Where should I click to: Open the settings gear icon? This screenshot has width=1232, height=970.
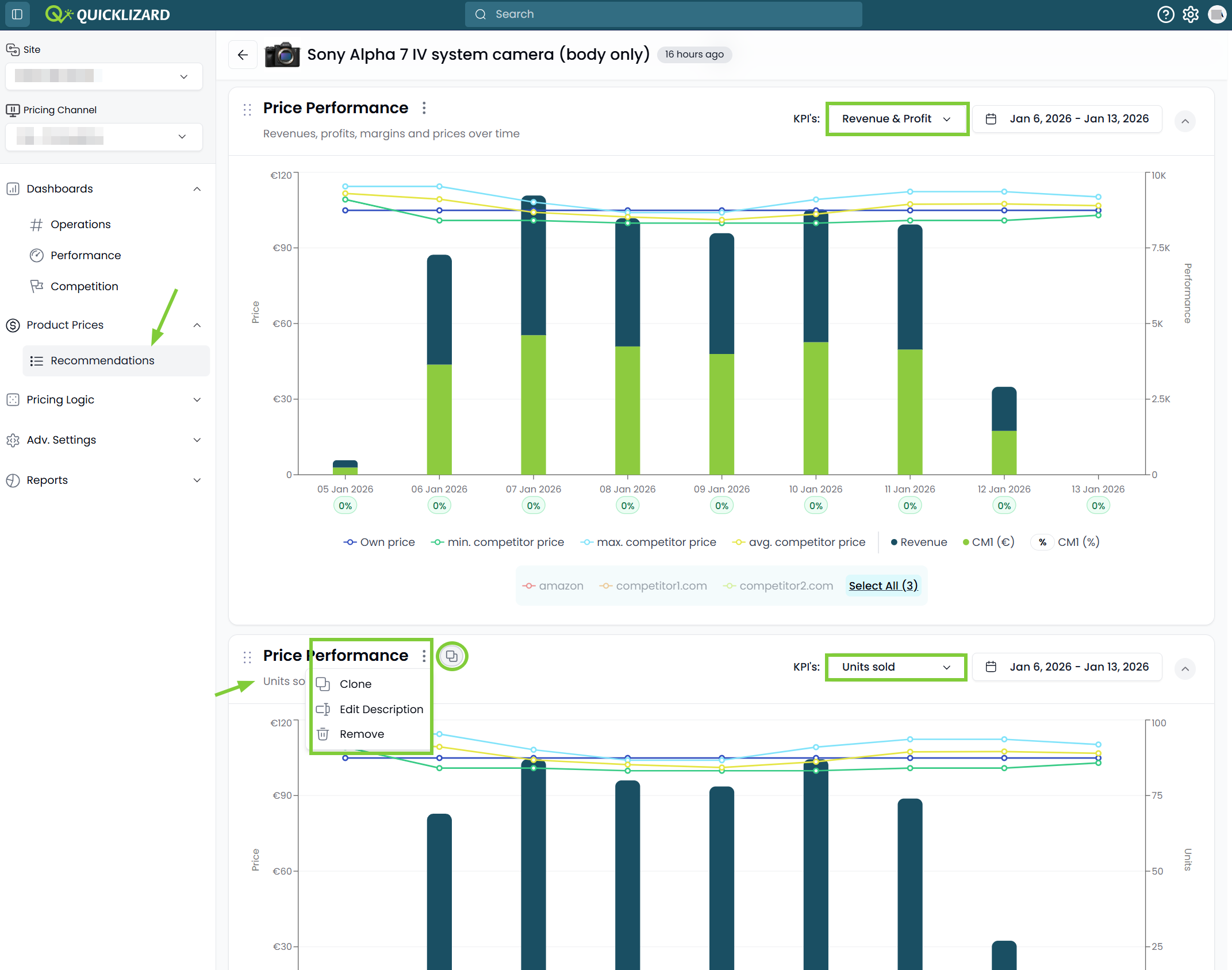click(1191, 14)
